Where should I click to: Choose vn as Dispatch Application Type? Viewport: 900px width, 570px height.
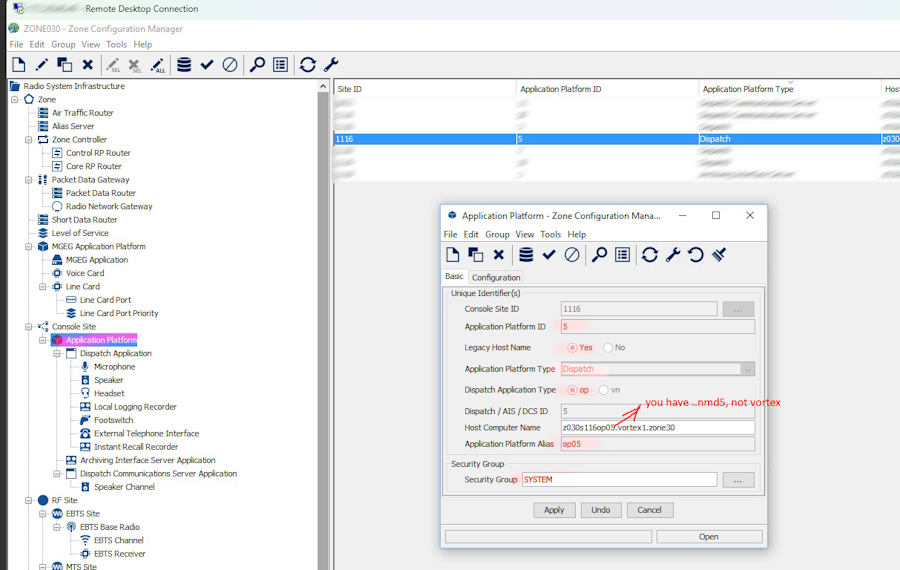603,390
